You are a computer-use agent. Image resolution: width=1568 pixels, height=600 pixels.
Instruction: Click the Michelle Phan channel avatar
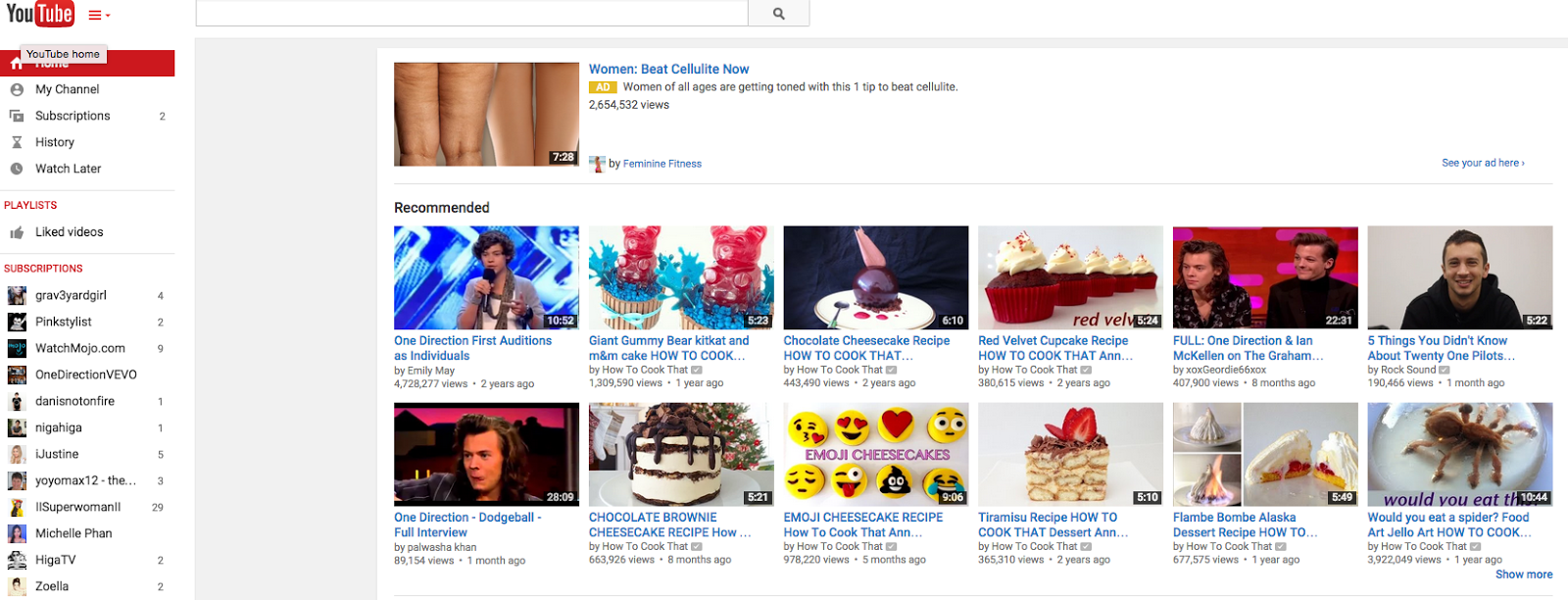tap(17, 533)
